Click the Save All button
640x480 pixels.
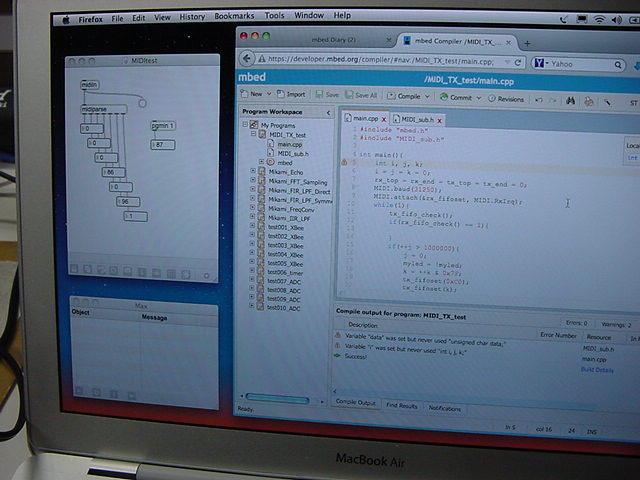pyautogui.click(x=361, y=95)
